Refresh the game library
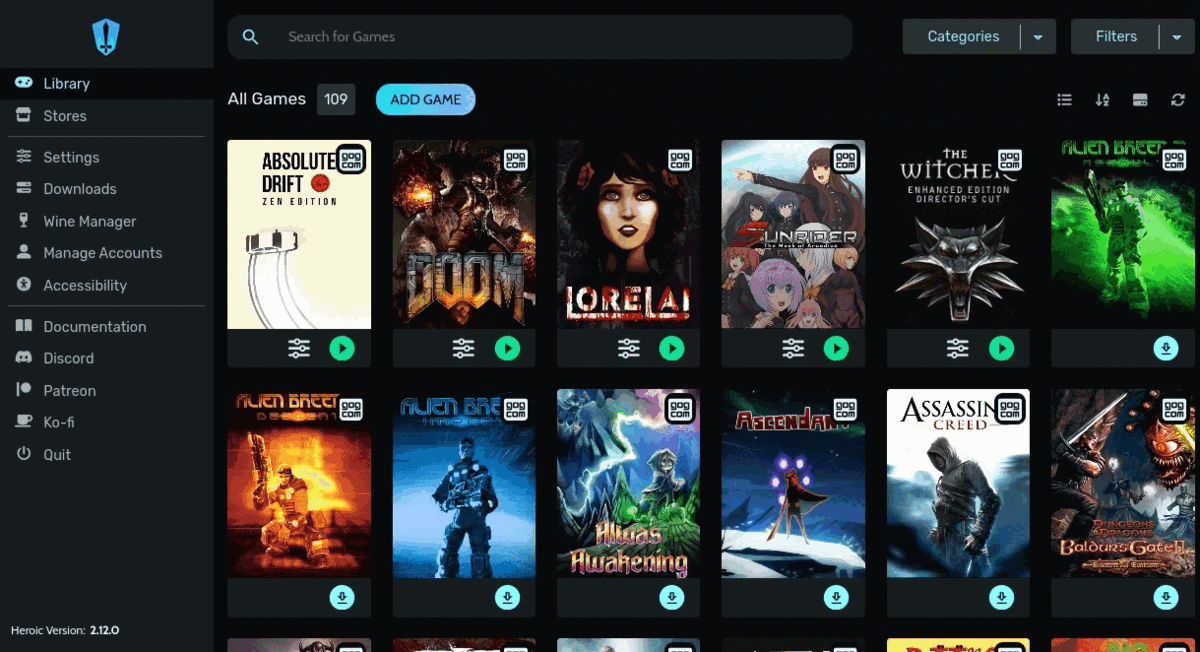 coord(1178,99)
